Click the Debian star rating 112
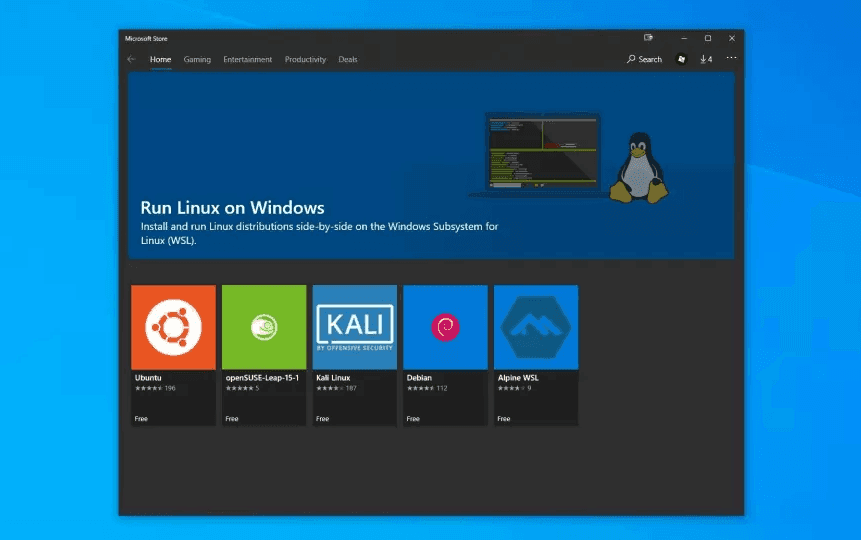Viewport: 861px width, 540px height. pos(427,388)
